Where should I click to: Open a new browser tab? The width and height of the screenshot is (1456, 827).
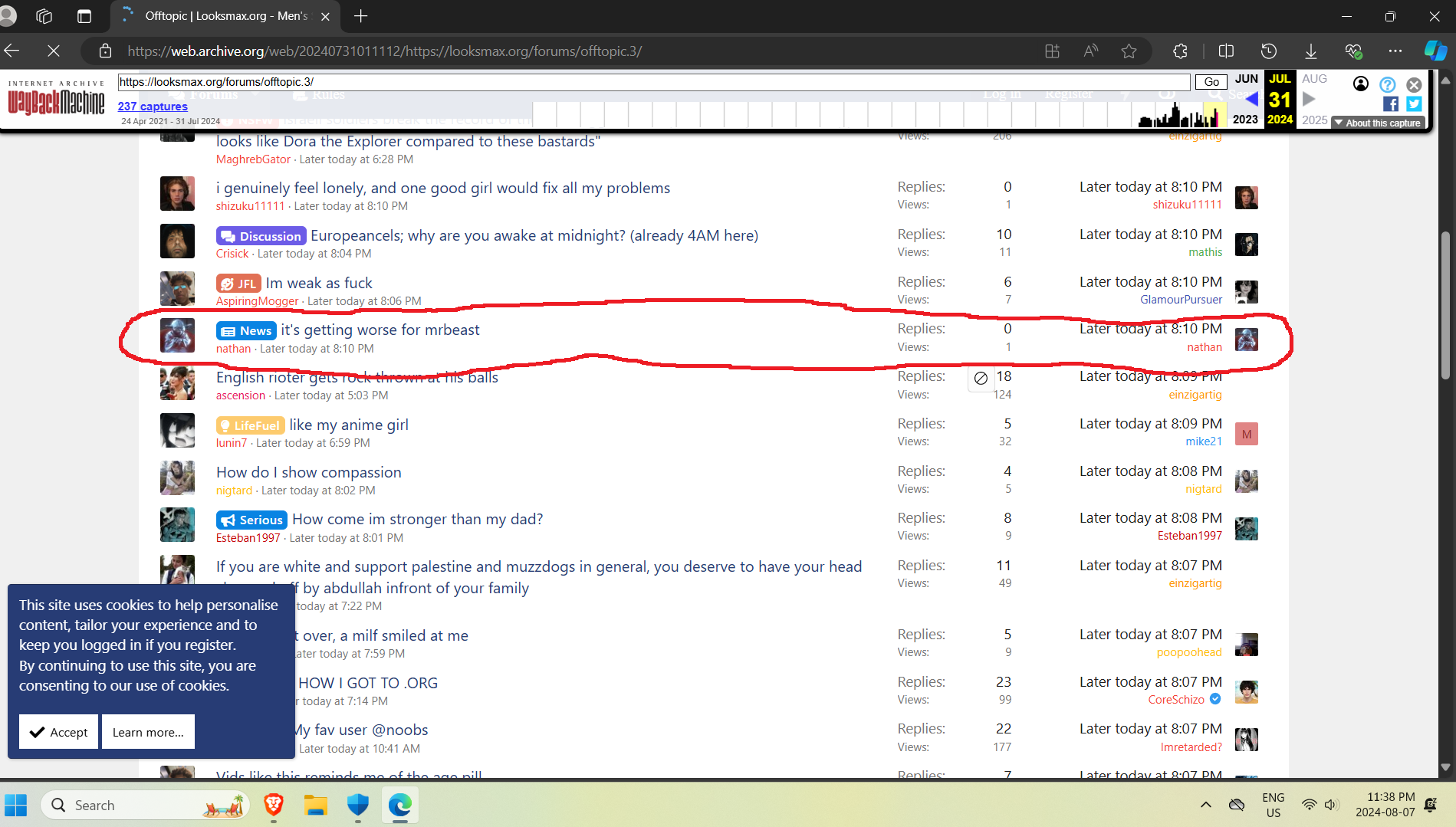361,16
